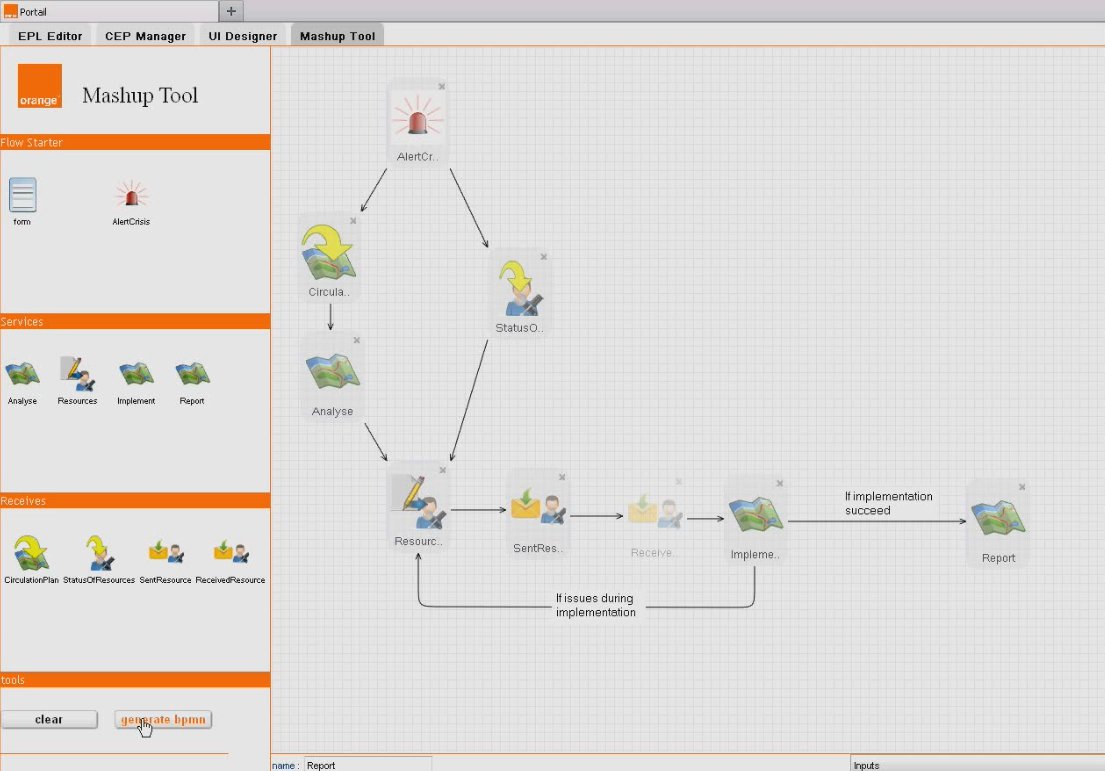Open a new browser tab with plus
The height and width of the screenshot is (771, 1105).
click(x=231, y=11)
